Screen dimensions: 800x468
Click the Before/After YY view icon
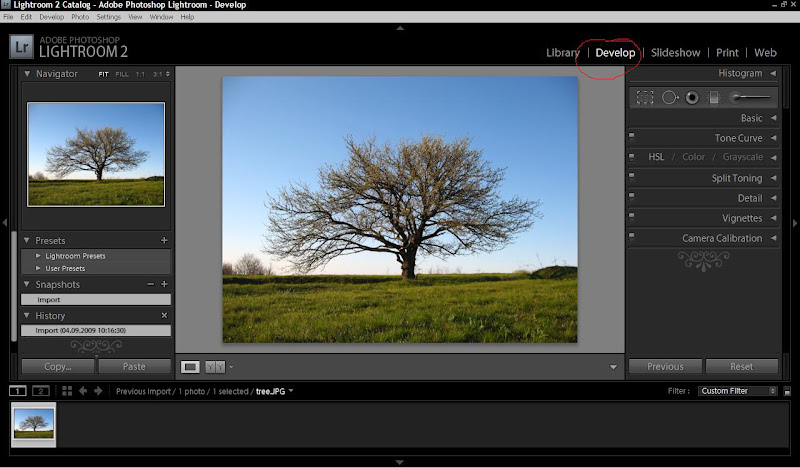point(215,367)
